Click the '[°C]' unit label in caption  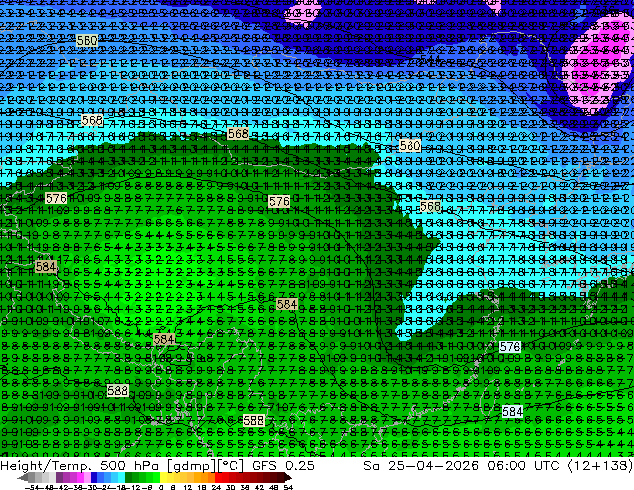tap(231, 465)
